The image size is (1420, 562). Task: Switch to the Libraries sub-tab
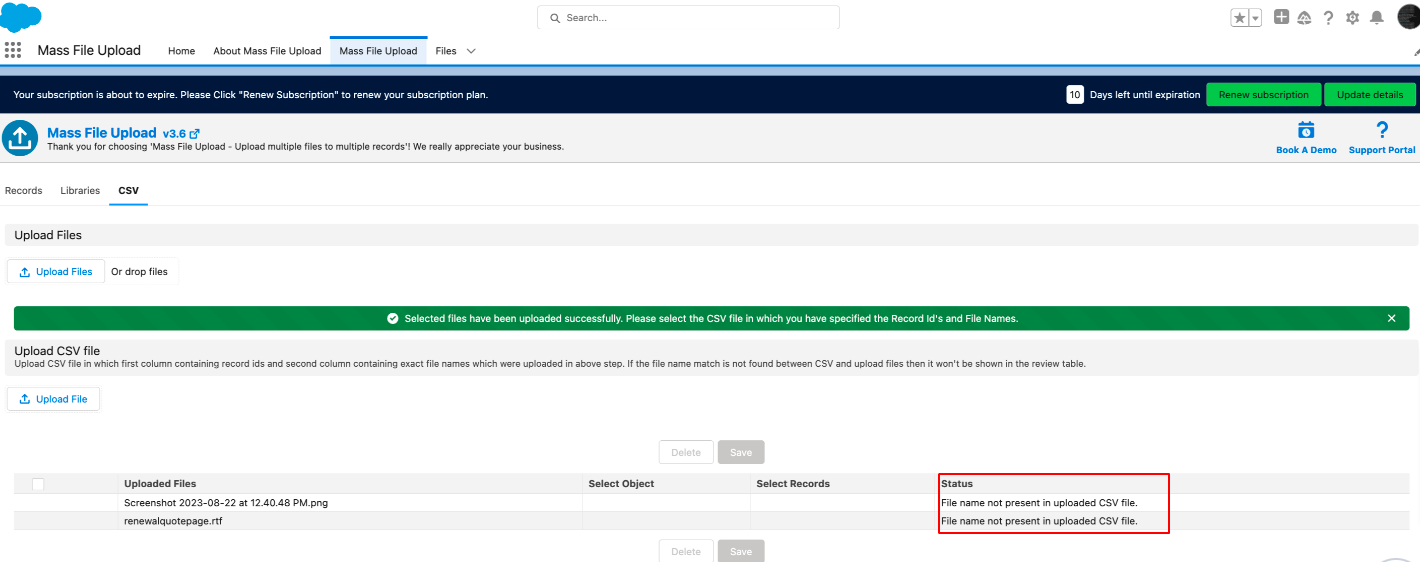(80, 190)
